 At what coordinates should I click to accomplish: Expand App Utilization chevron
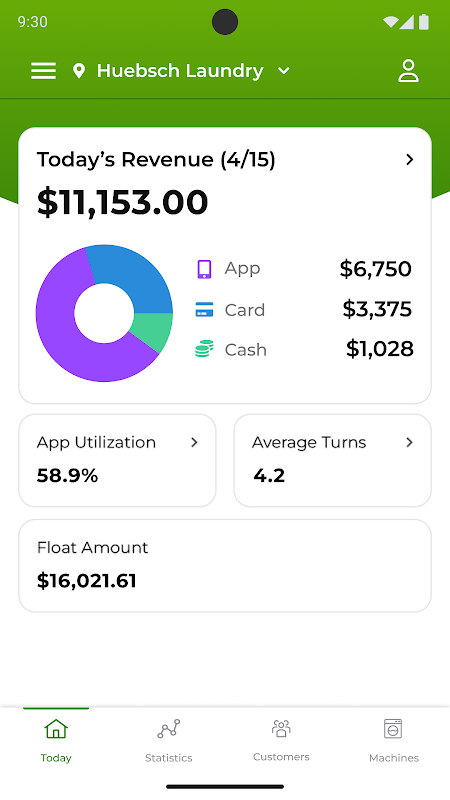click(194, 442)
